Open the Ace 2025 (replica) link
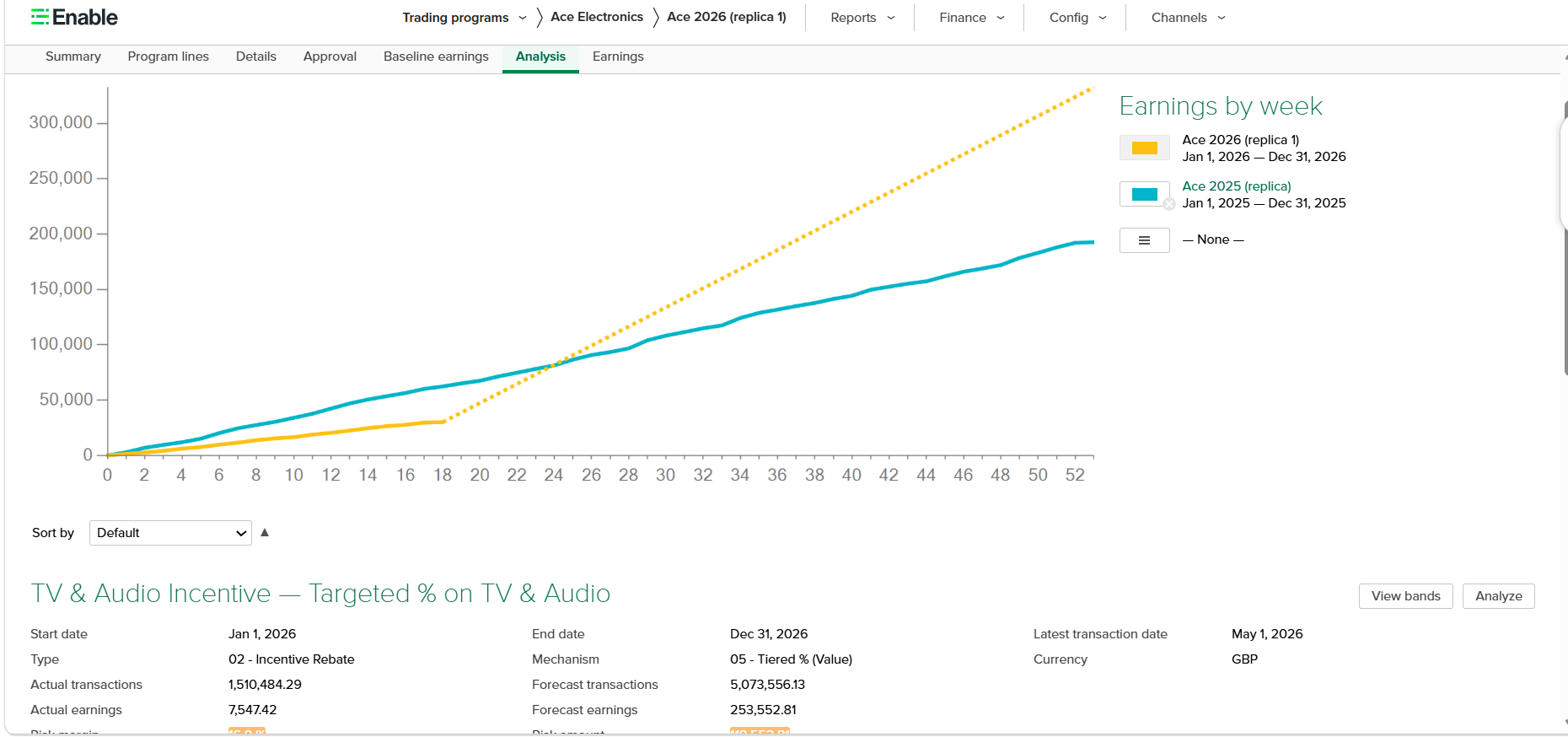1568x737 pixels. click(1236, 186)
